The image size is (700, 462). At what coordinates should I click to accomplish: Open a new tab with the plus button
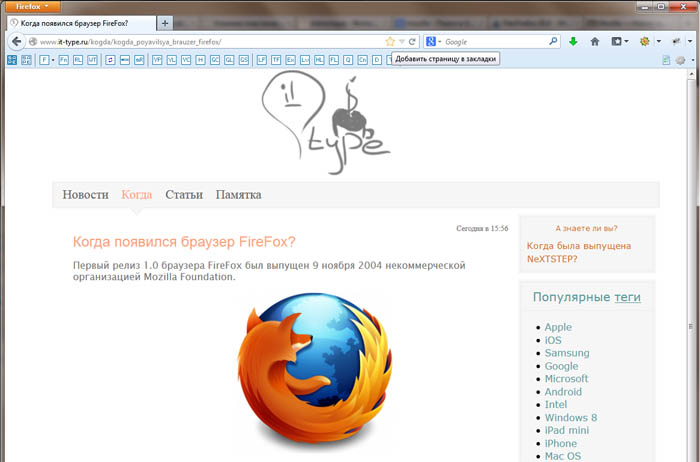click(165, 23)
